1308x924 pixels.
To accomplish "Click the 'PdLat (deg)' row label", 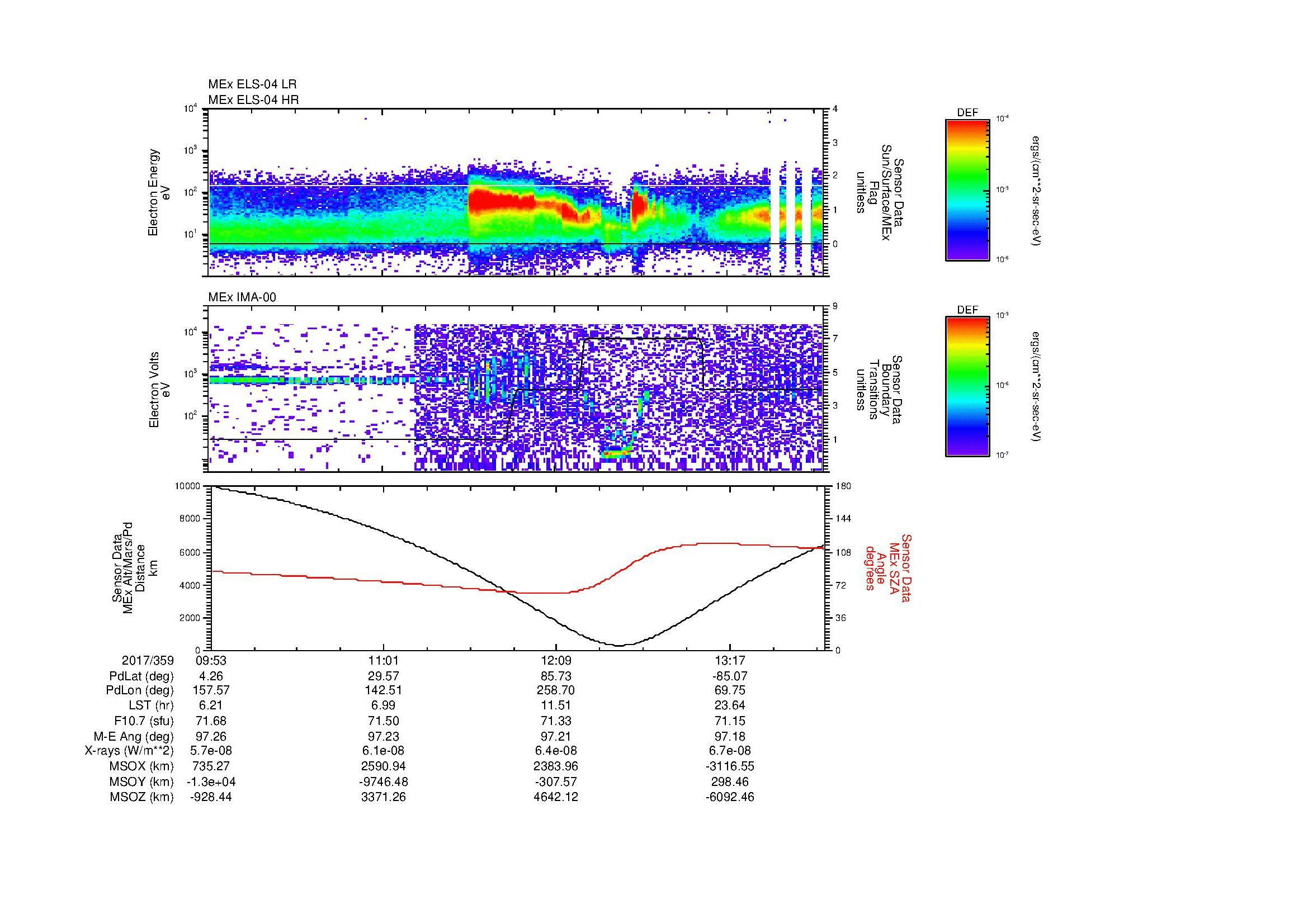I will click(141, 676).
